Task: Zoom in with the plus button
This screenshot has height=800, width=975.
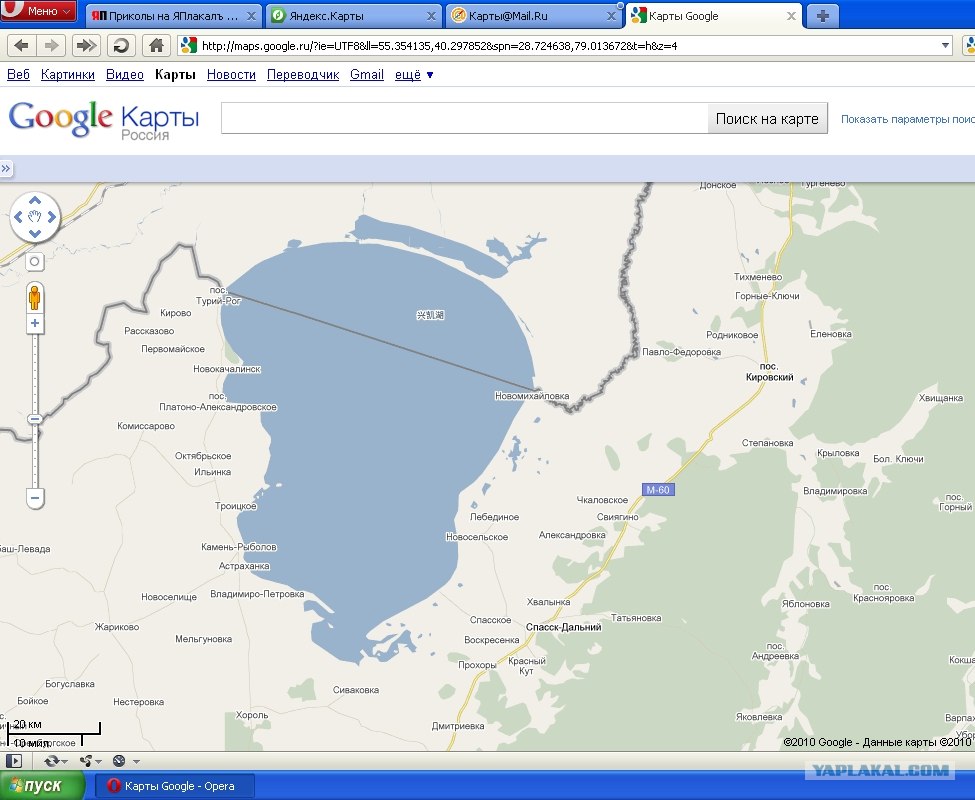Action: [x=35, y=323]
